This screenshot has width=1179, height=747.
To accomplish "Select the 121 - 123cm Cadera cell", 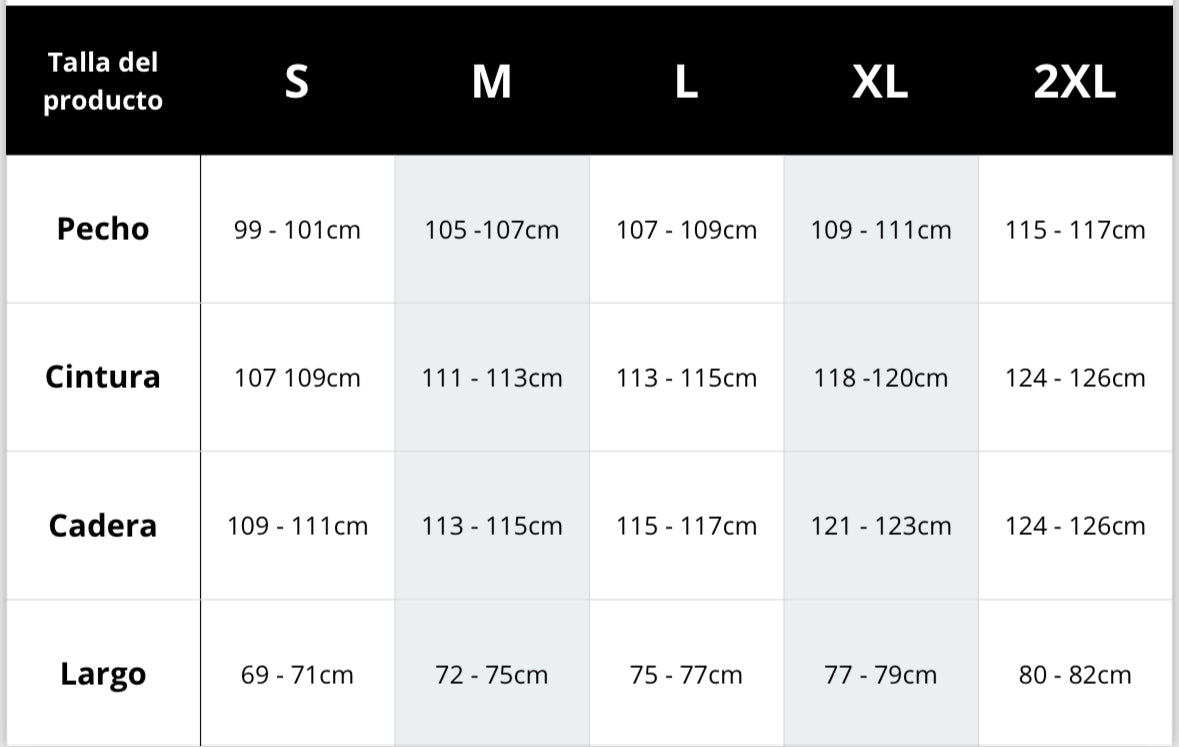I will [881, 526].
